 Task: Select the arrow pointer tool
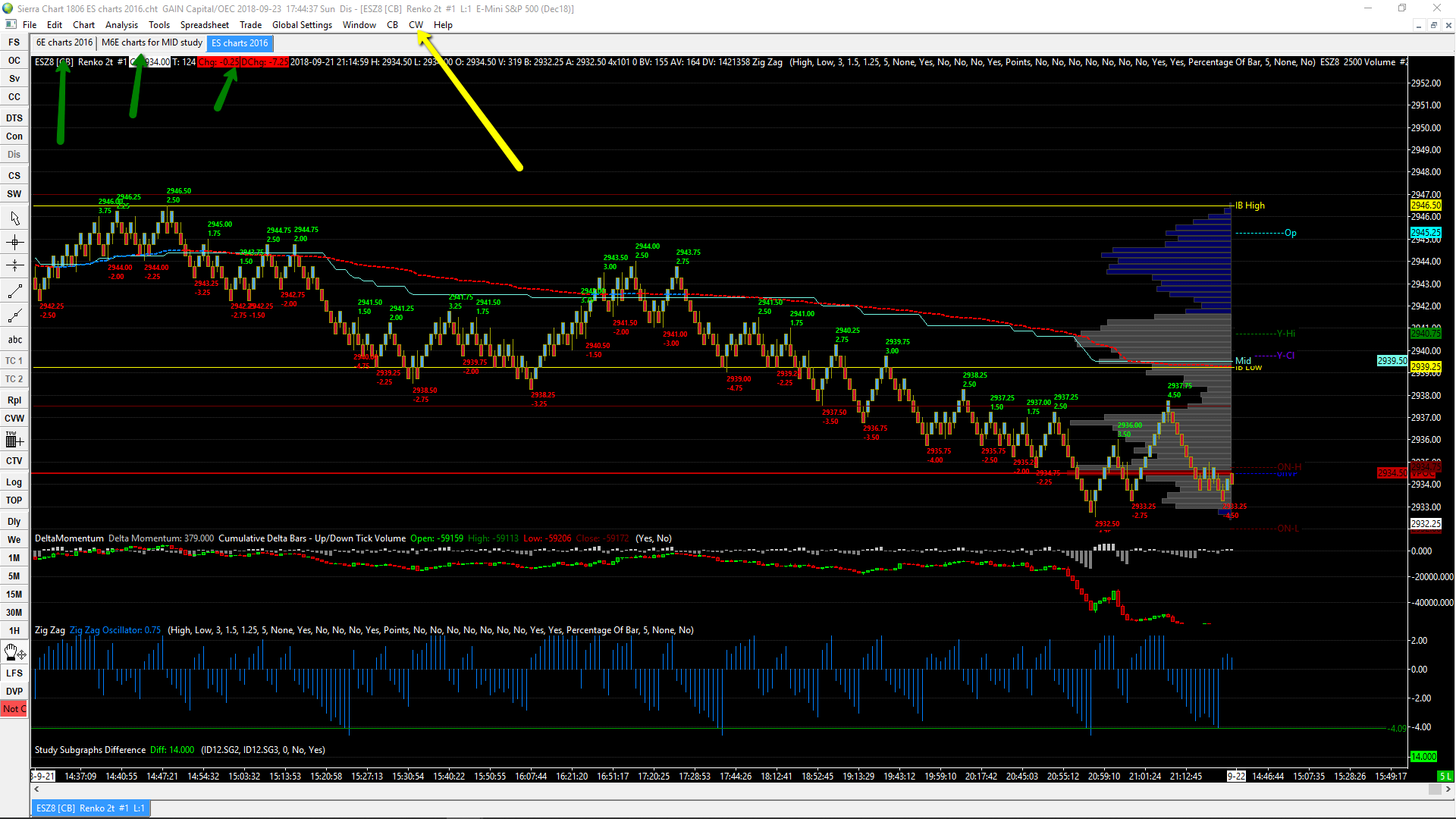14,218
